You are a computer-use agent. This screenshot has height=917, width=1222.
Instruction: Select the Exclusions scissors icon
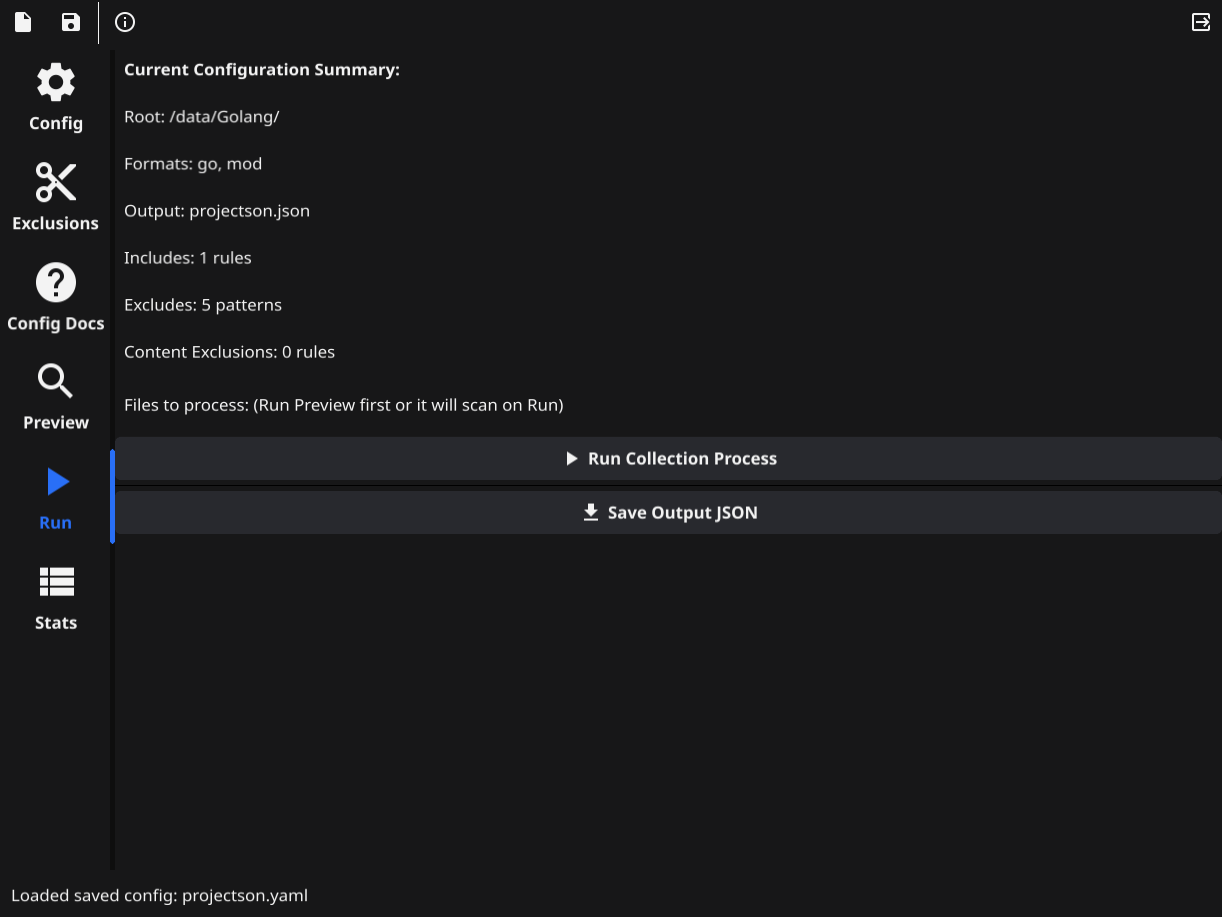coord(56,182)
